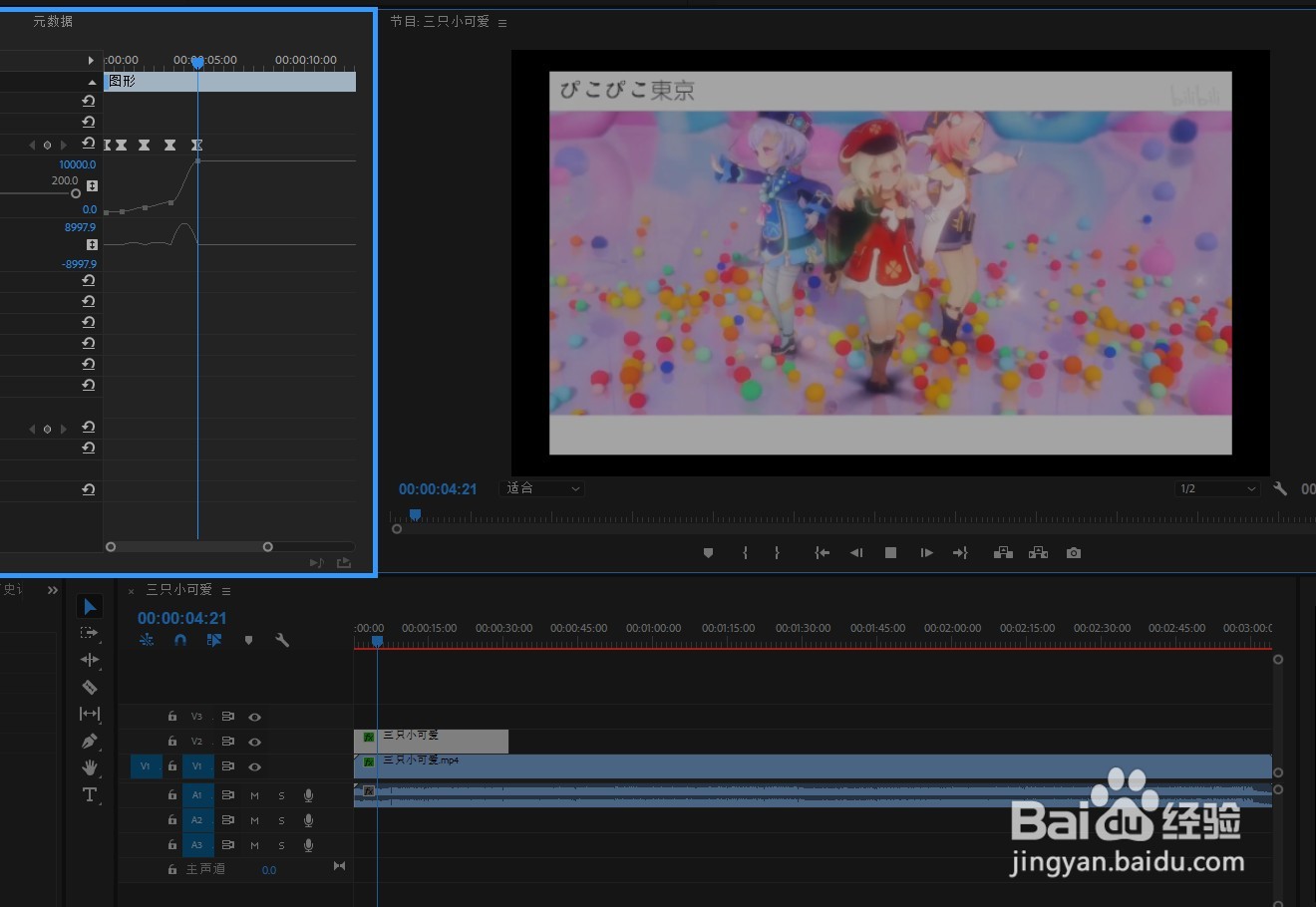
Task: Toggle snap magnet in timeline
Action: point(180,640)
